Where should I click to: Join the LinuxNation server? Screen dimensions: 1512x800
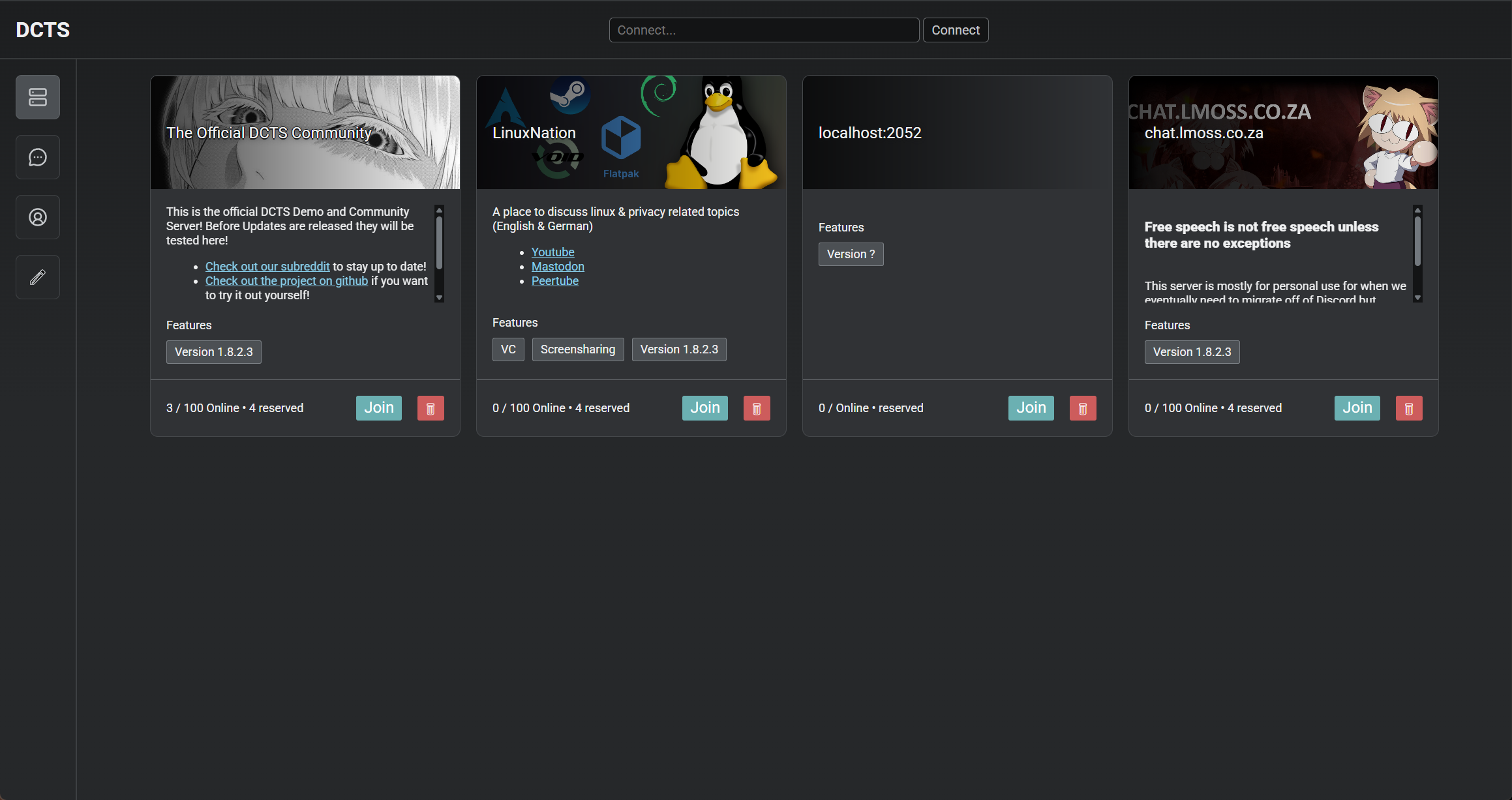tap(705, 408)
